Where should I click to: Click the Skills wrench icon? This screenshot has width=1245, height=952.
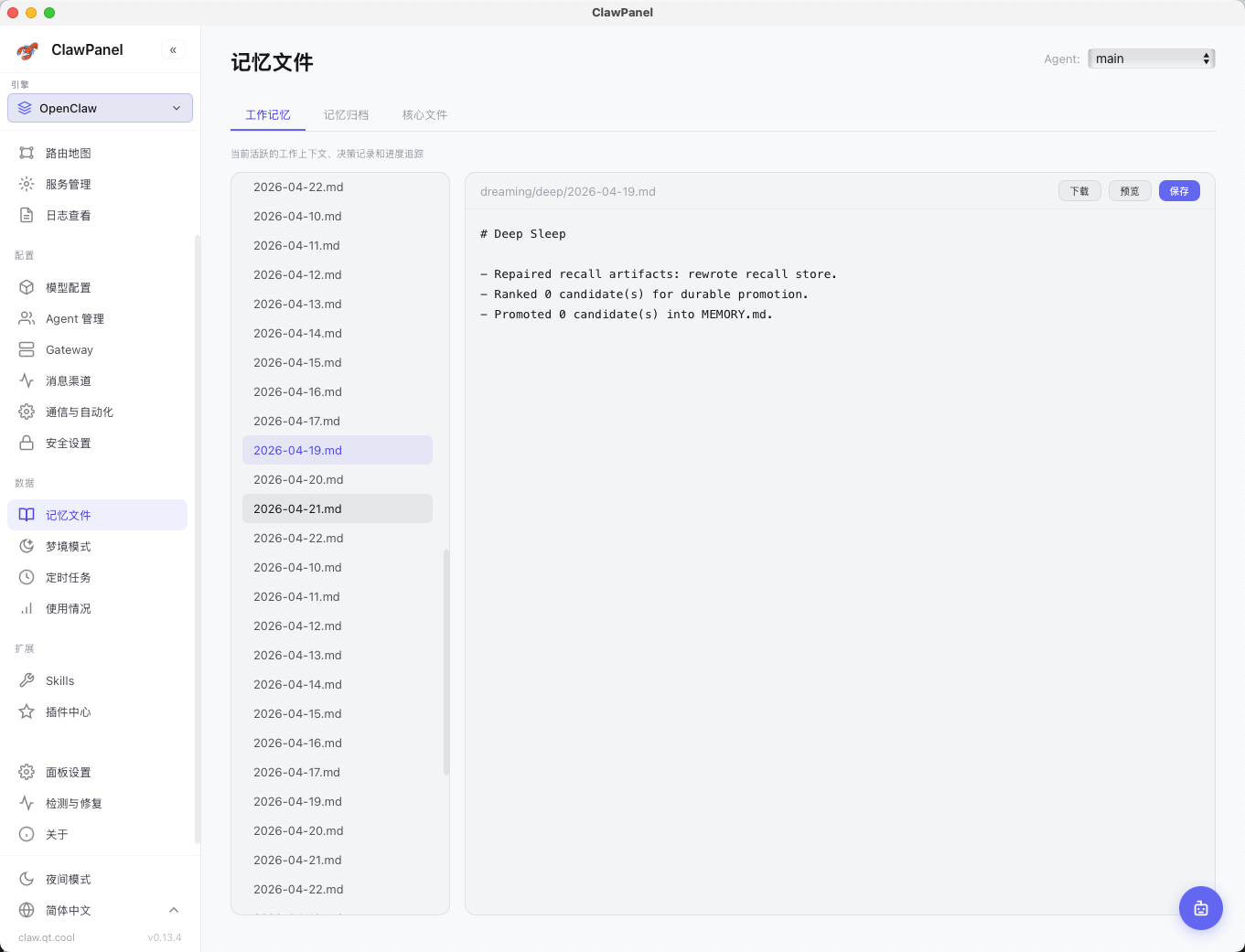pos(27,680)
